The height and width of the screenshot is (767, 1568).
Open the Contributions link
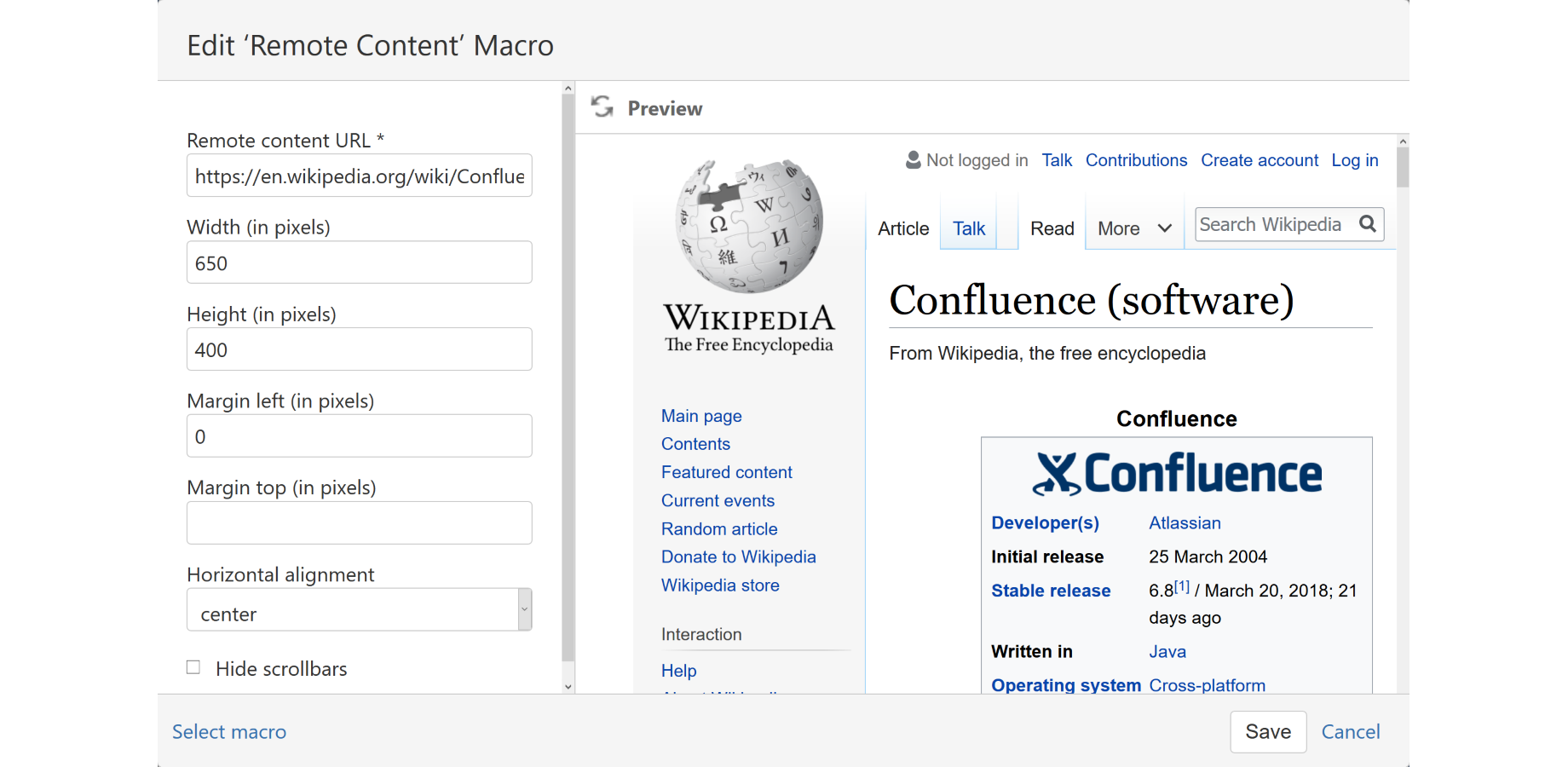pos(1136,160)
